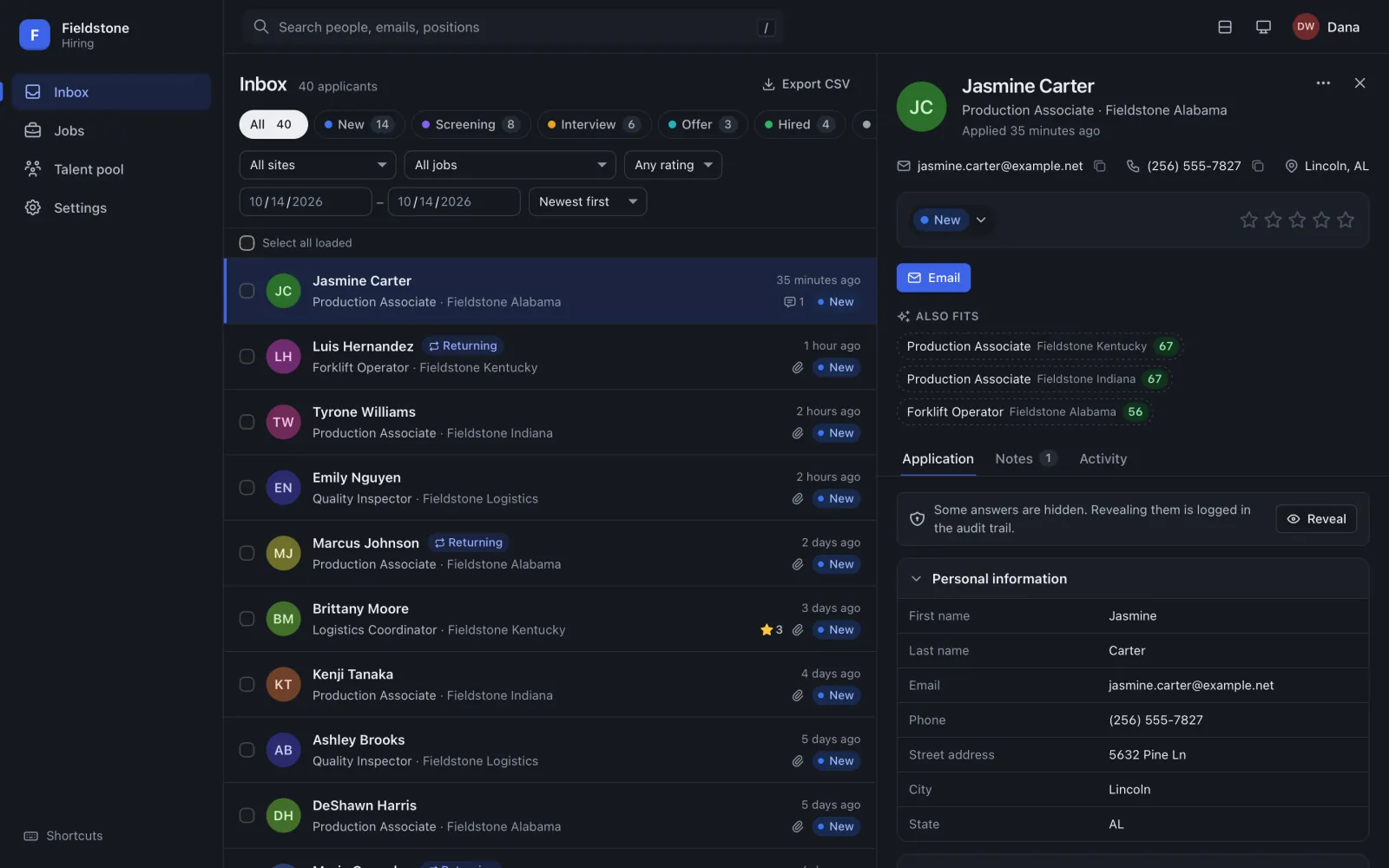This screenshot has width=1389, height=868.
Task: Copy the phone number (256) 555-7827
Action: pyautogui.click(x=1258, y=166)
